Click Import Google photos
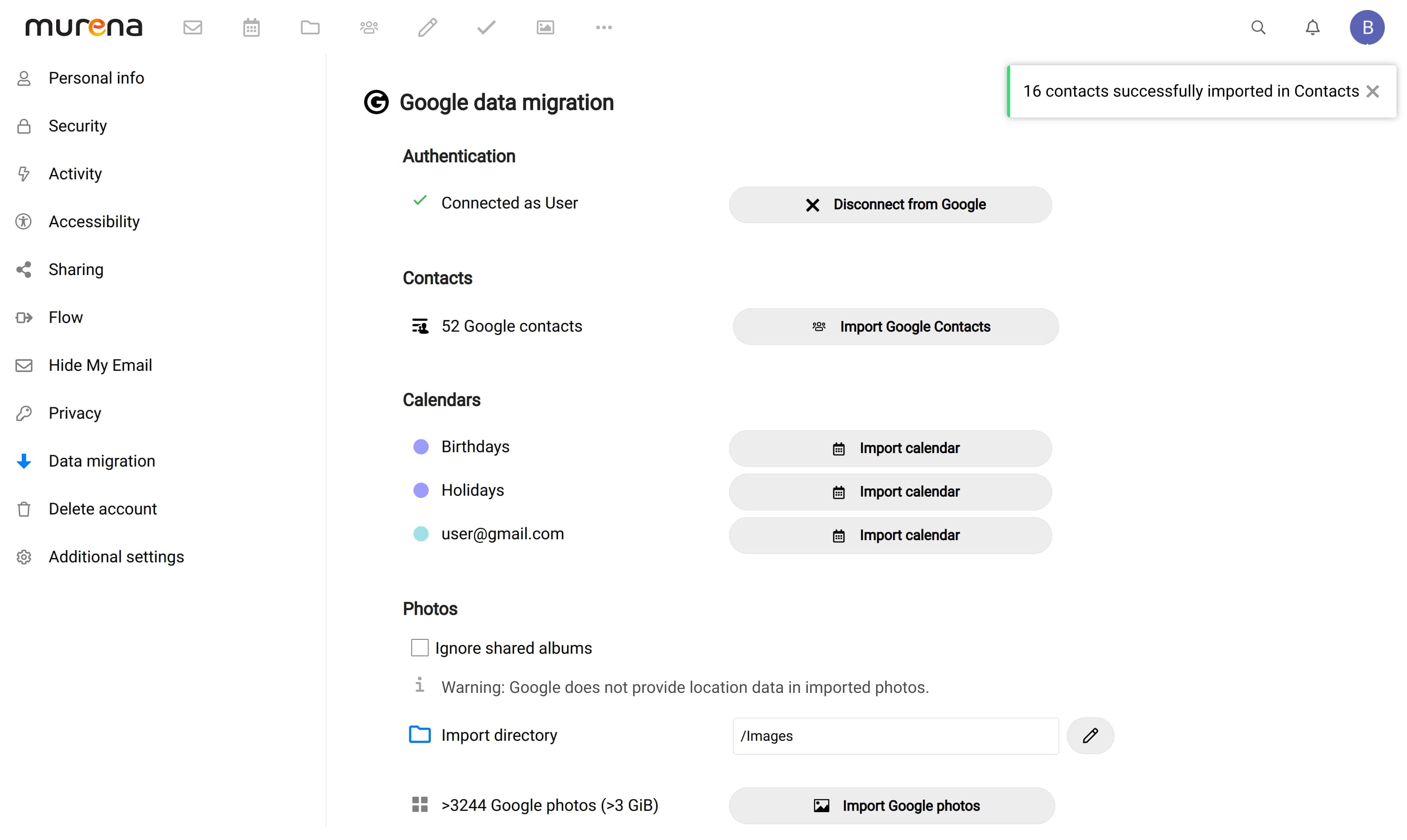 click(x=891, y=806)
